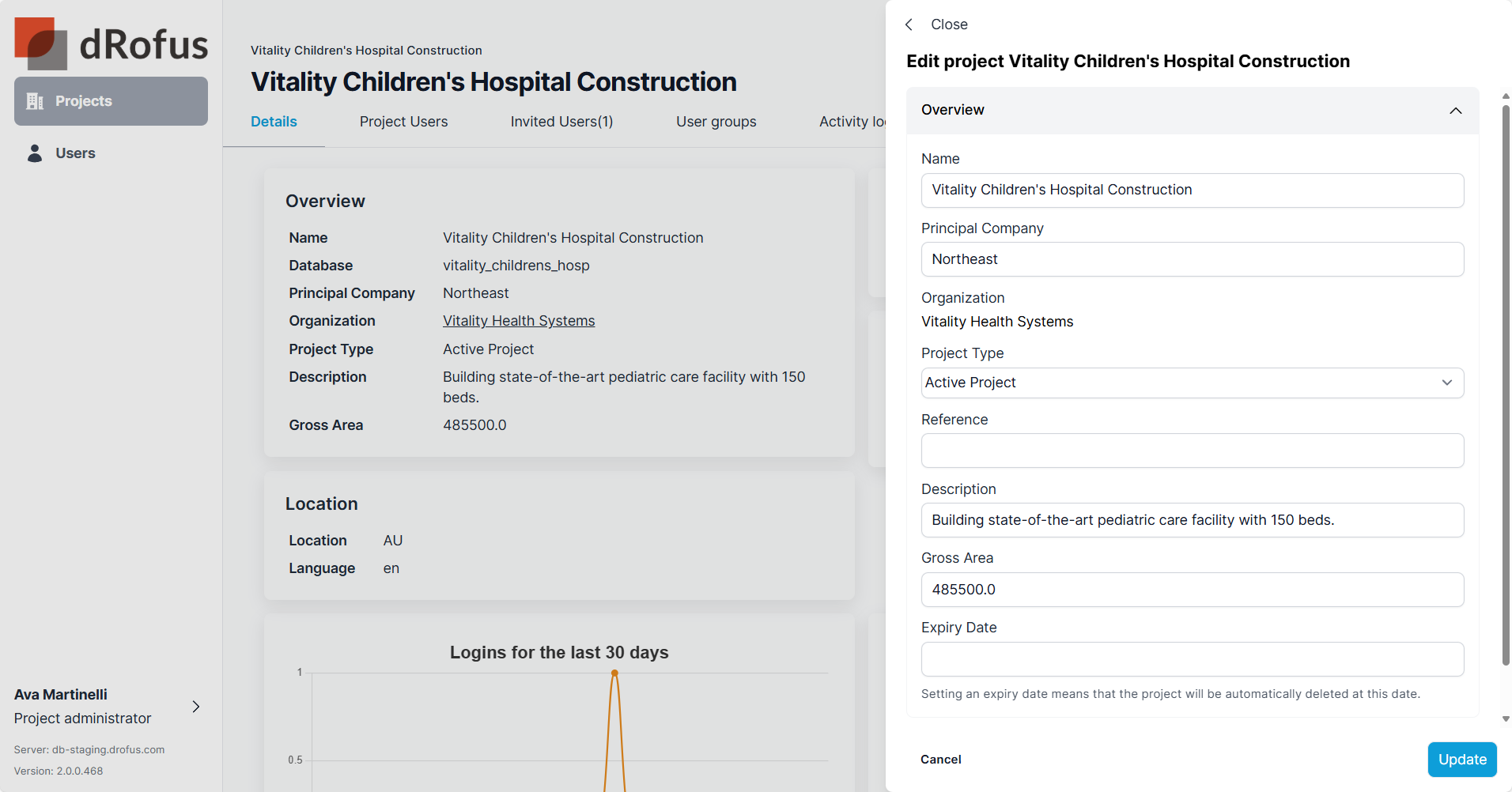Select the User groups tab

pyautogui.click(x=716, y=122)
